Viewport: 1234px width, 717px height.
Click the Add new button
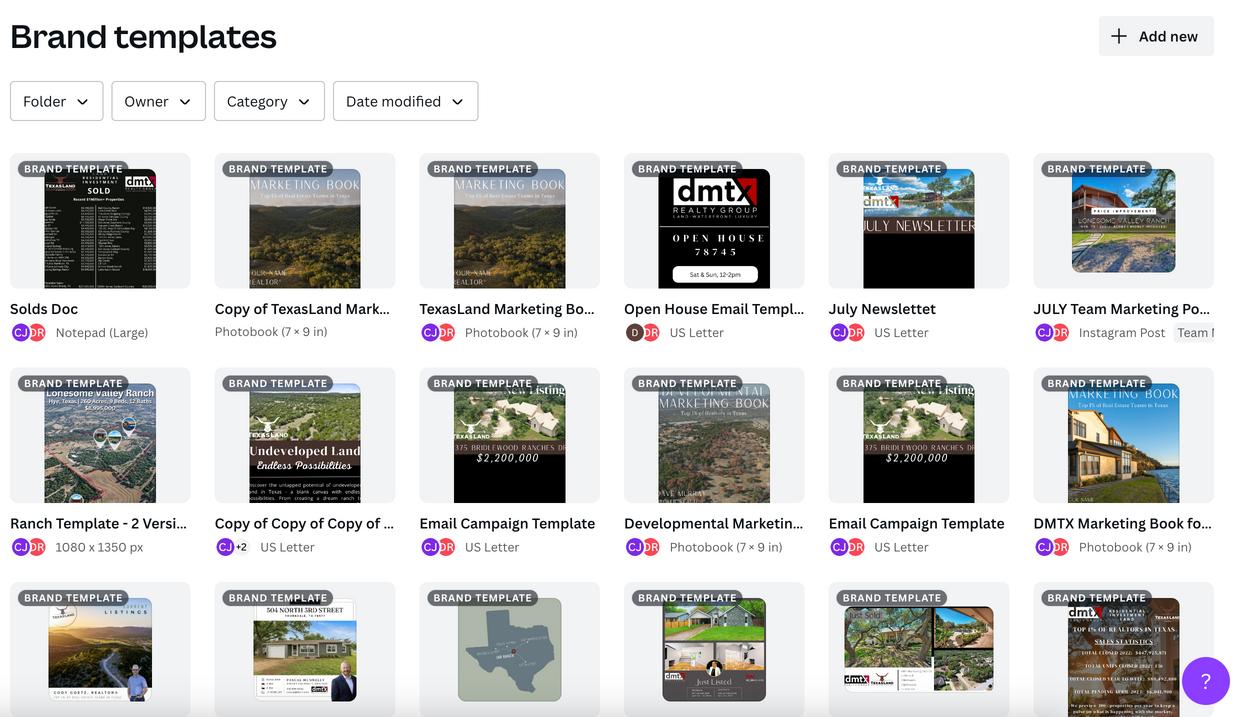pyautogui.click(x=1156, y=36)
